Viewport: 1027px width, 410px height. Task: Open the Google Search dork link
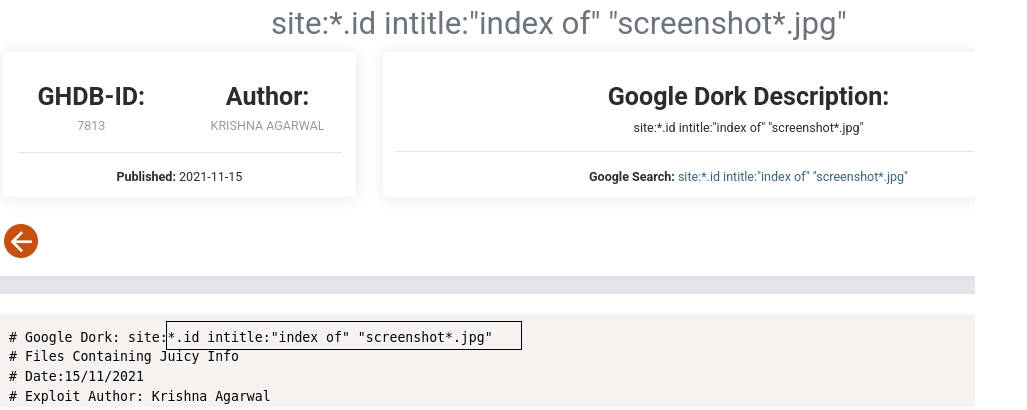click(x=793, y=177)
